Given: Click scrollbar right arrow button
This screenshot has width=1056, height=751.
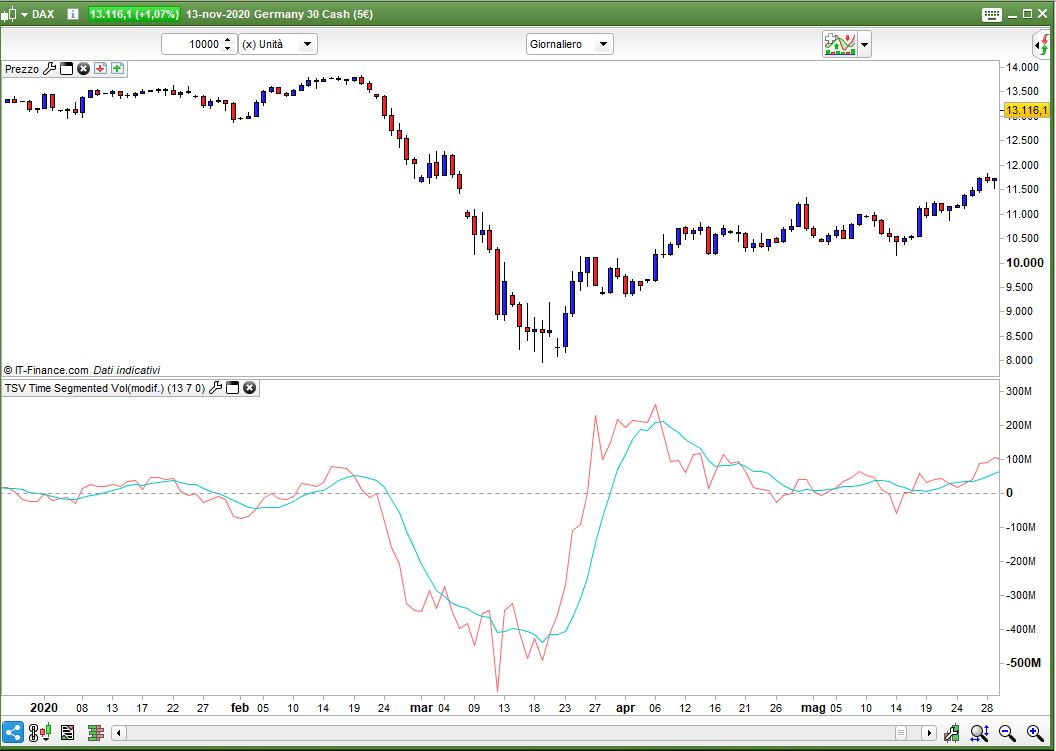Looking at the screenshot, I should (930, 733).
